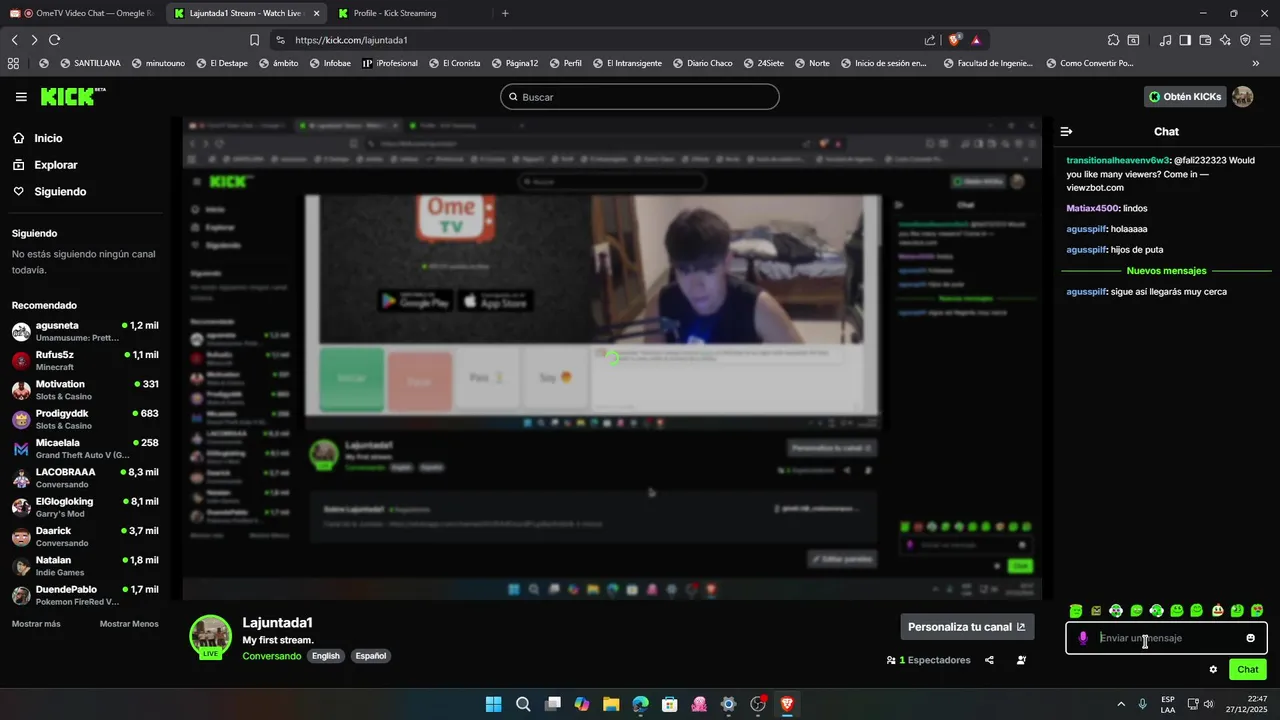Focus the Buscar search field
This screenshot has height=720, width=1280.
point(640,97)
